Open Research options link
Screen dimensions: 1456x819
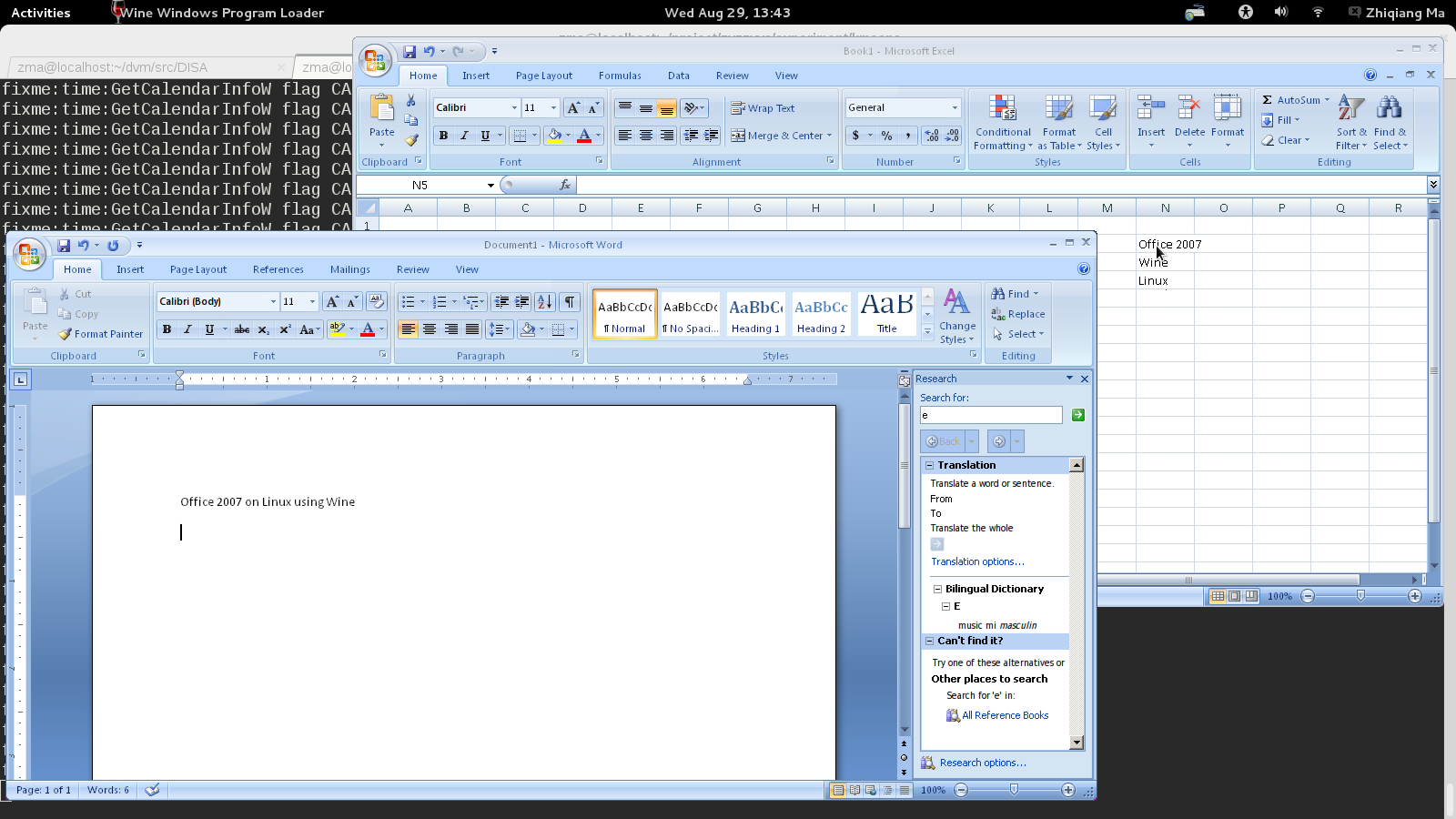tap(983, 763)
